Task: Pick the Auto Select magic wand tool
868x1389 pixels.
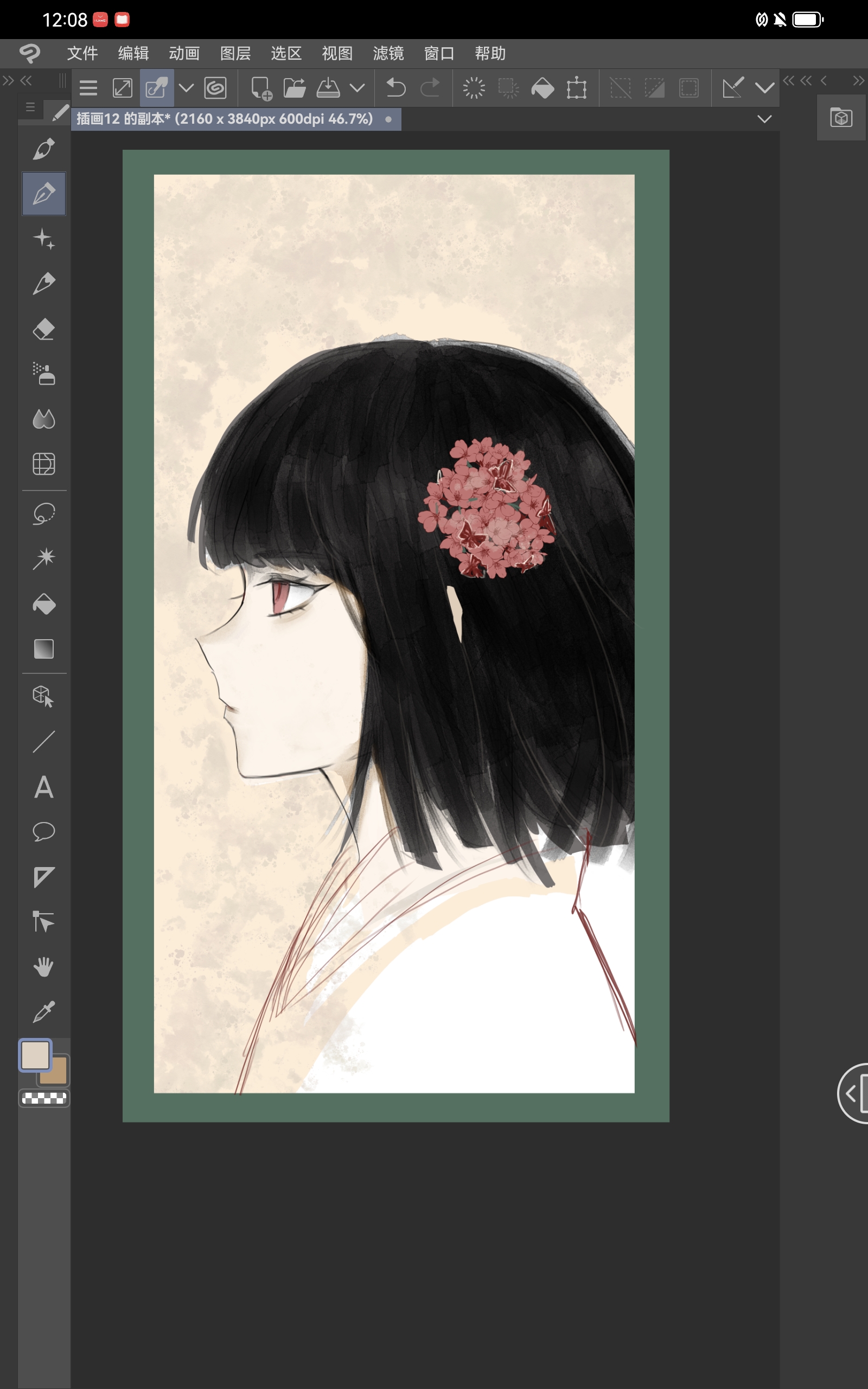Action: tap(43, 558)
